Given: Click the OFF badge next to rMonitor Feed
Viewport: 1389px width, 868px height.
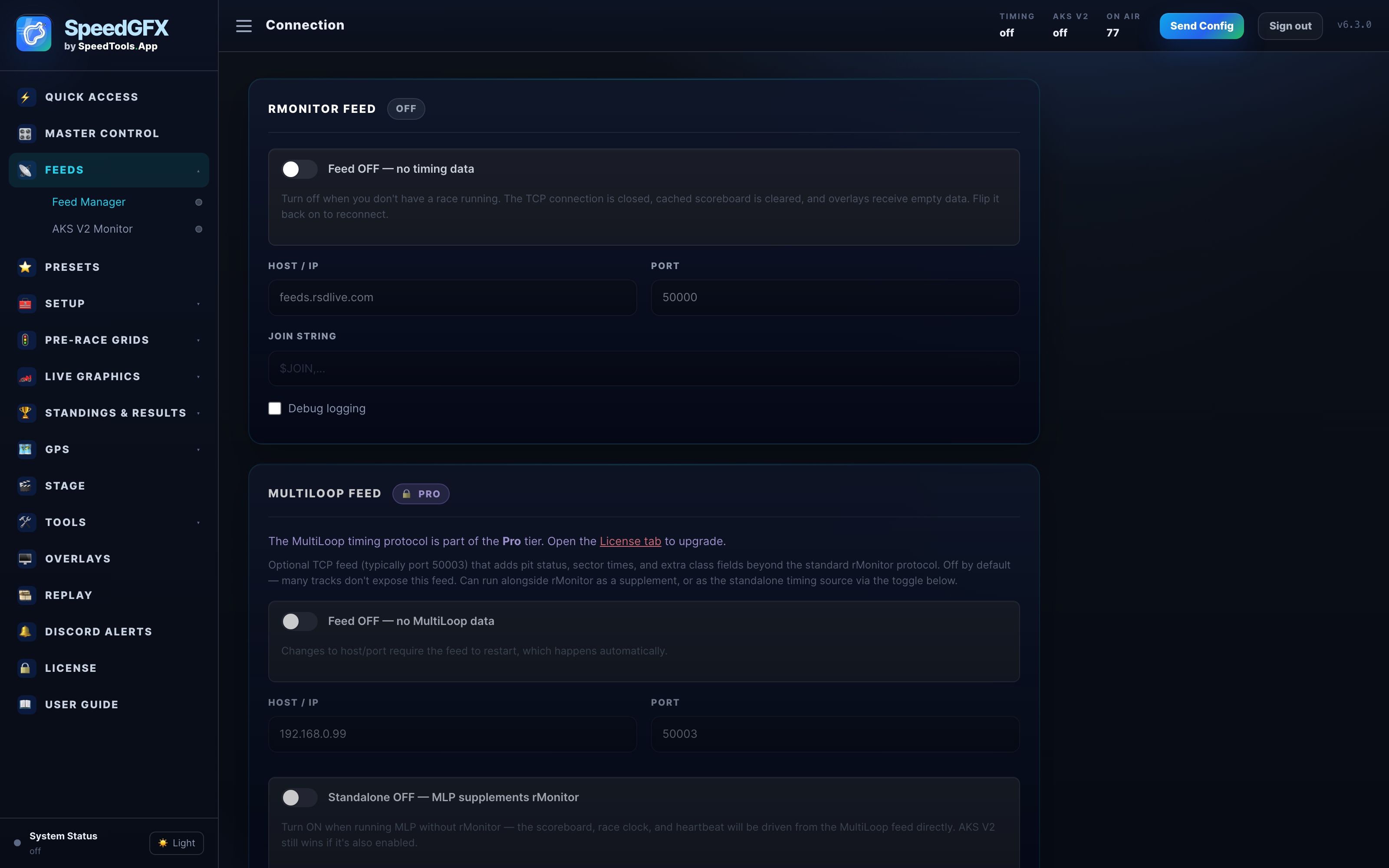Looking at the screenshot, I should click(406, 109).
